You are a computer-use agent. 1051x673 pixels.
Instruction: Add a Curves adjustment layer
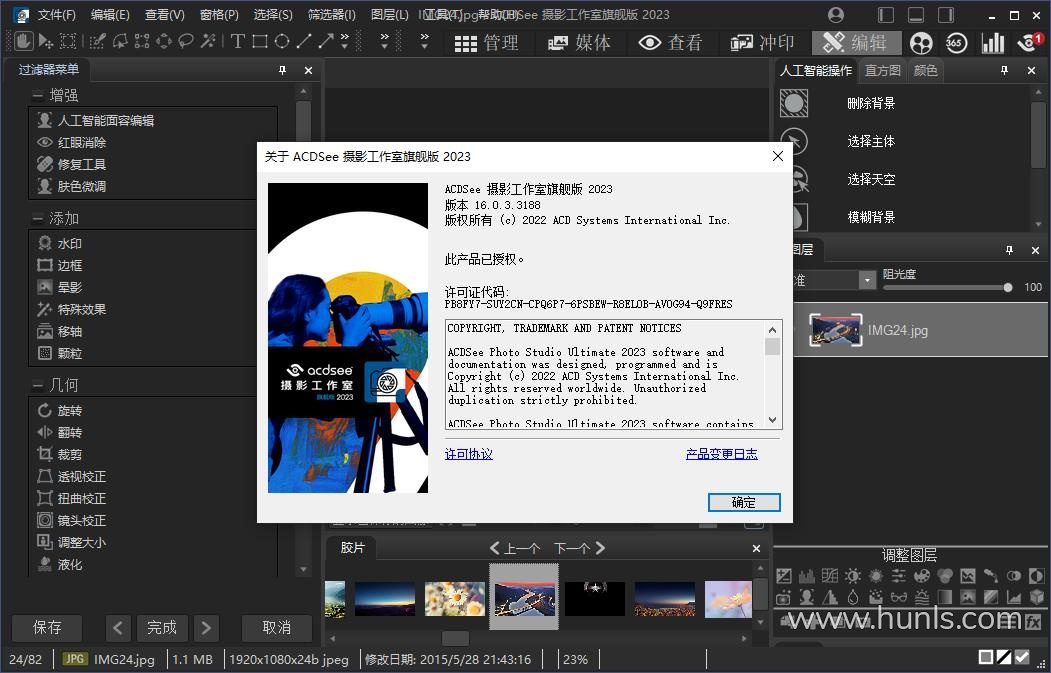tap(830, 576)
